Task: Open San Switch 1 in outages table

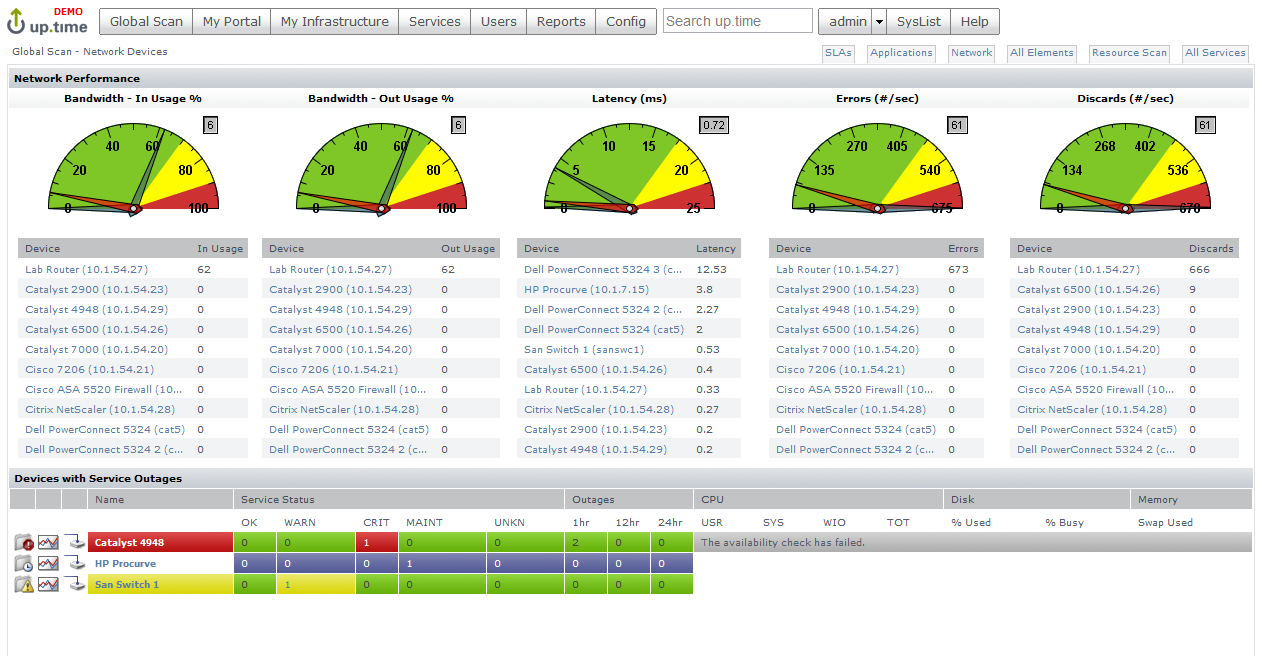Action: tap(127, 585)
